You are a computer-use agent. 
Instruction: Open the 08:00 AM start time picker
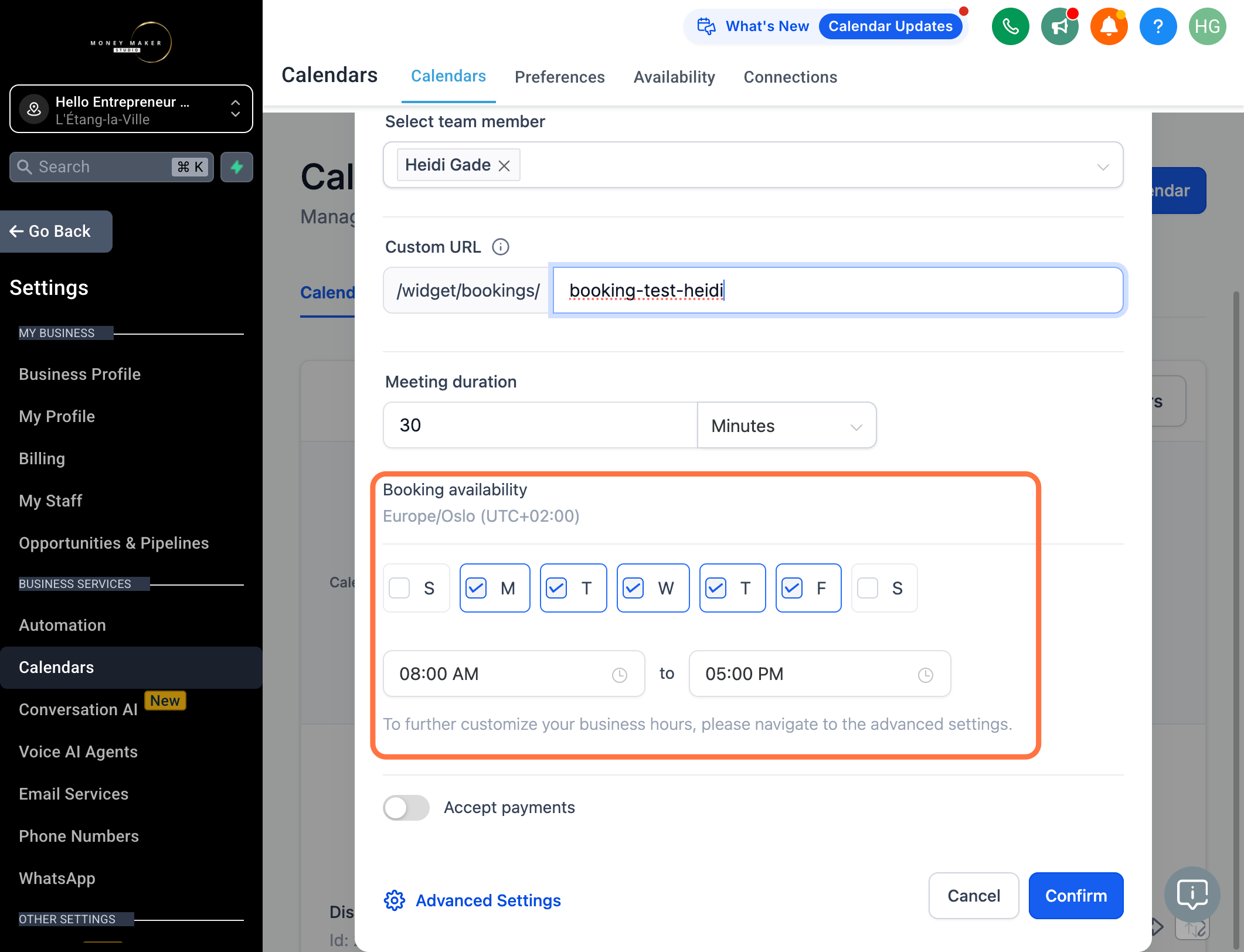point(514,674)
